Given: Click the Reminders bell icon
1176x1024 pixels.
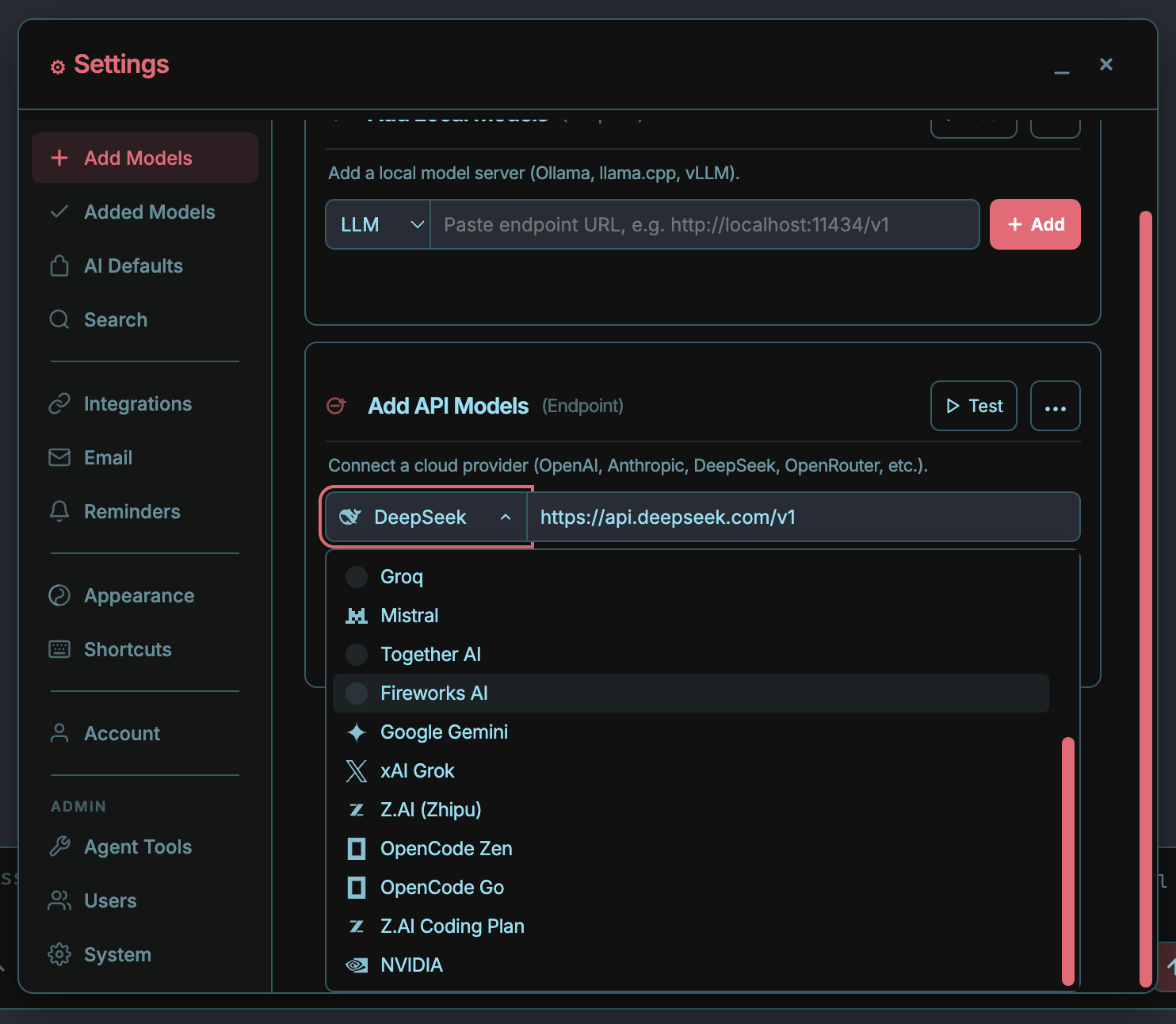Looking at the screenshot, I should [x=59, y=511].
